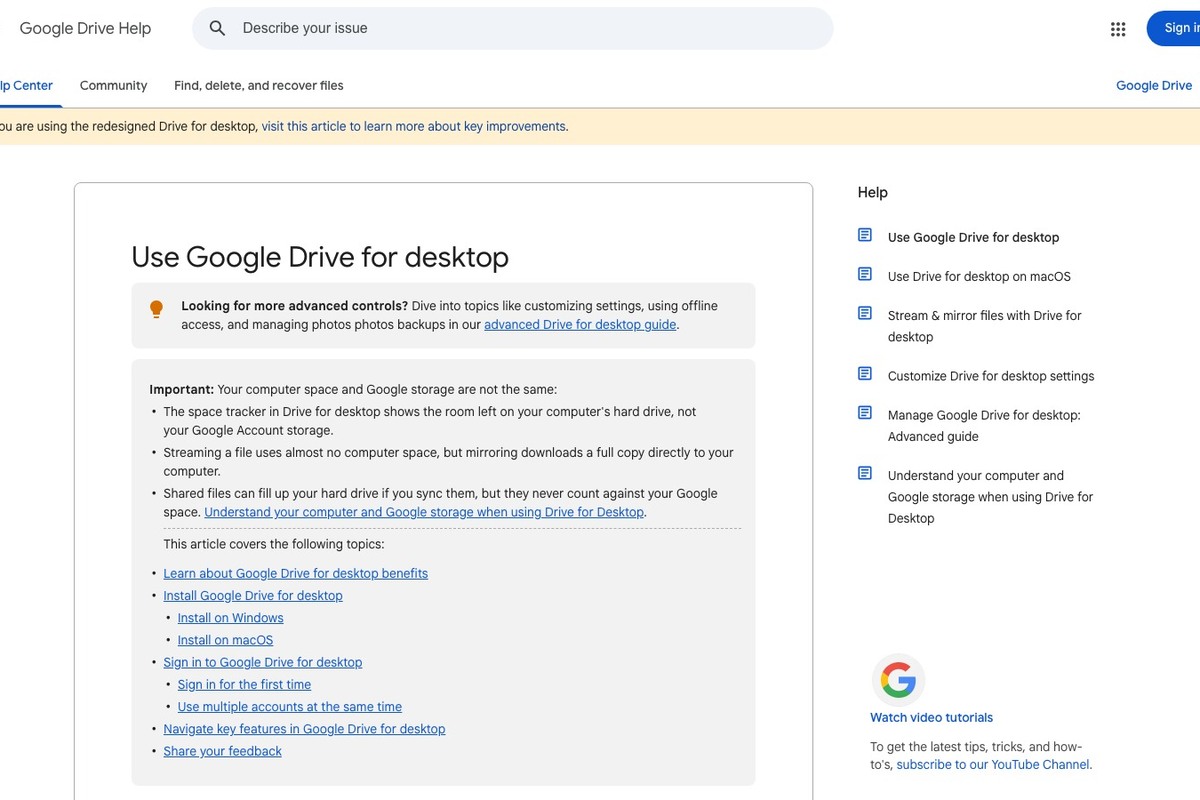Open subscribe to our YouTube Channel link
Image resolution: width=1200 pixels, height=800 pixels.
pyautogui.click(x=993, y=765)
